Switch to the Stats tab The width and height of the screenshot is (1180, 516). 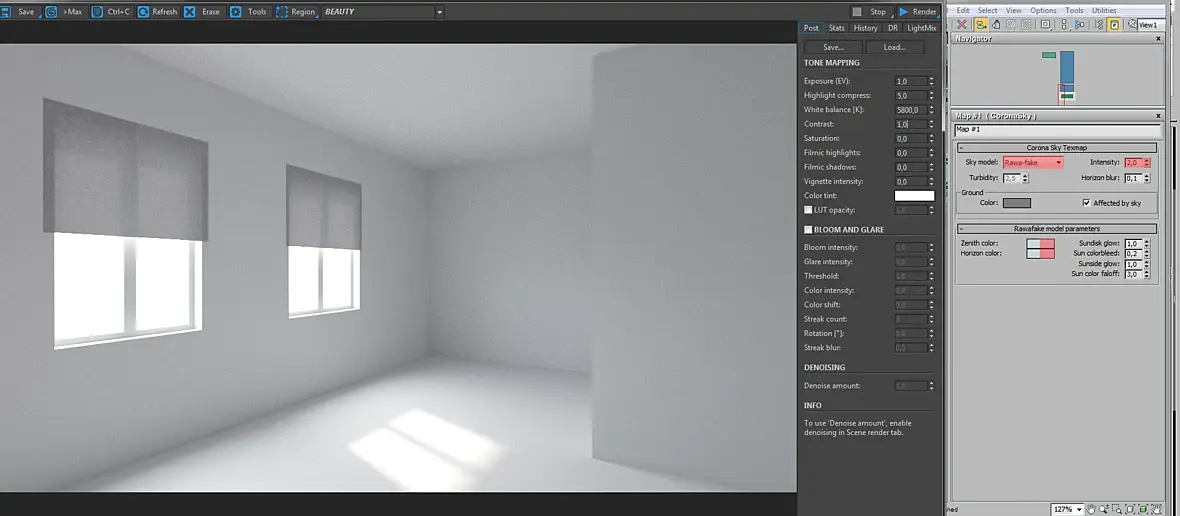[x=837, y=28]
